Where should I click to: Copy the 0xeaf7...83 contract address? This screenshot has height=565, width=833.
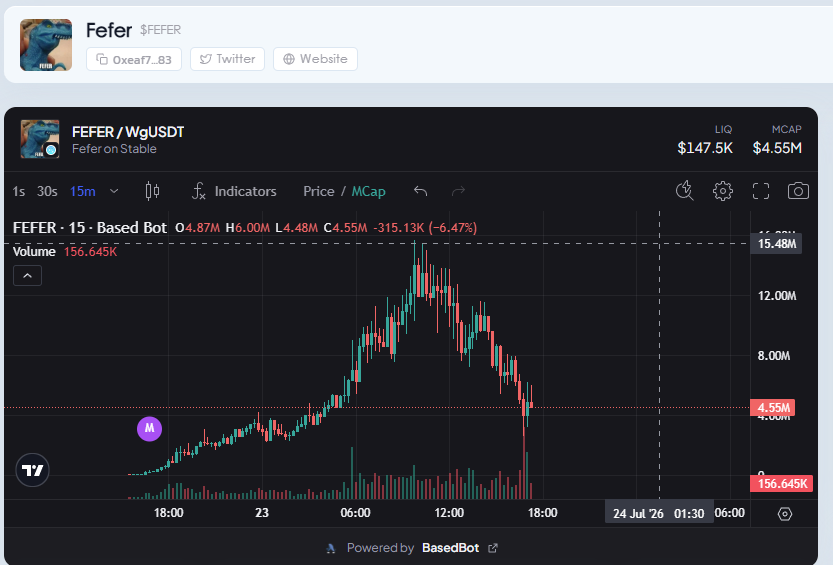(134, 59)
